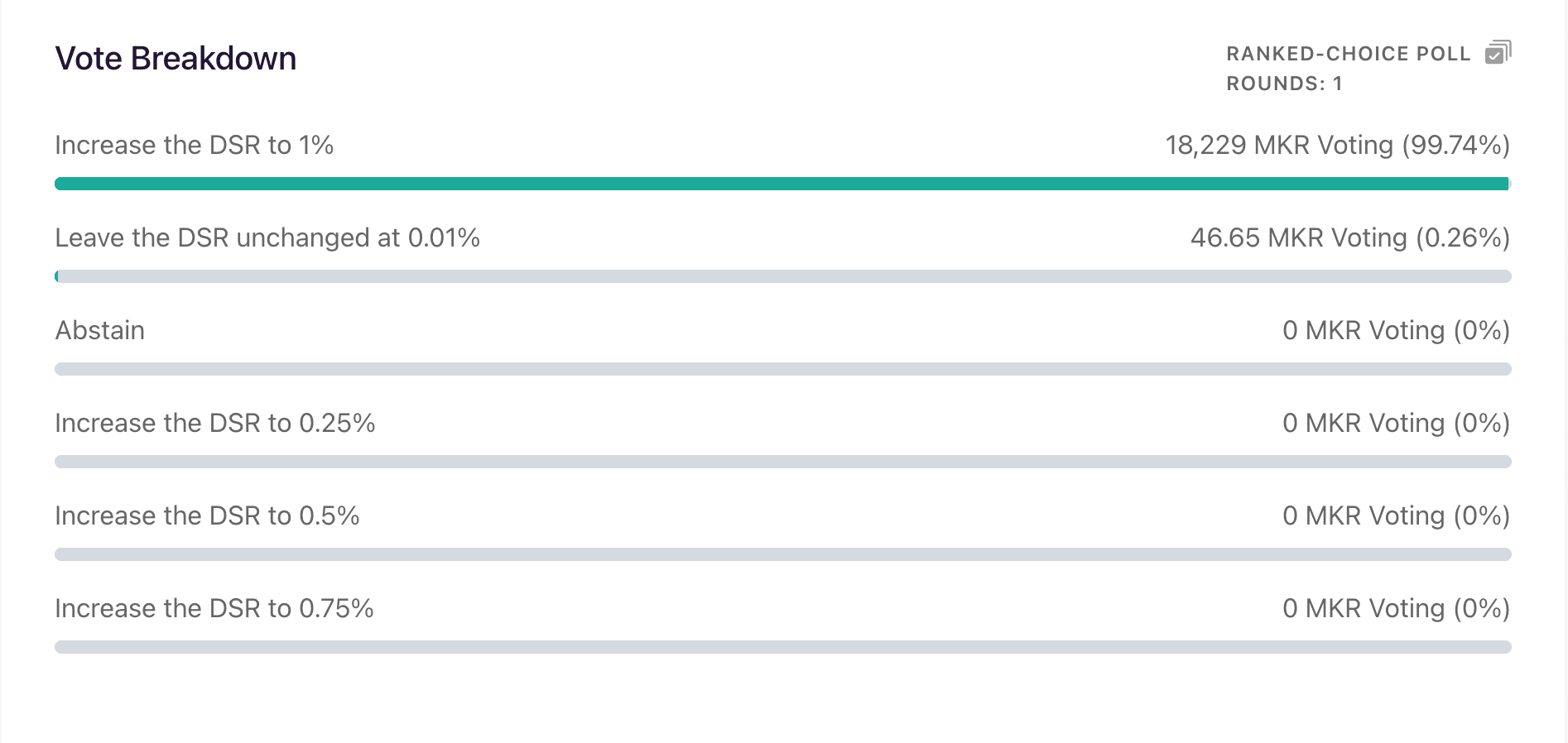Click the Vote Breakdown heading

[x=176, y=59]
